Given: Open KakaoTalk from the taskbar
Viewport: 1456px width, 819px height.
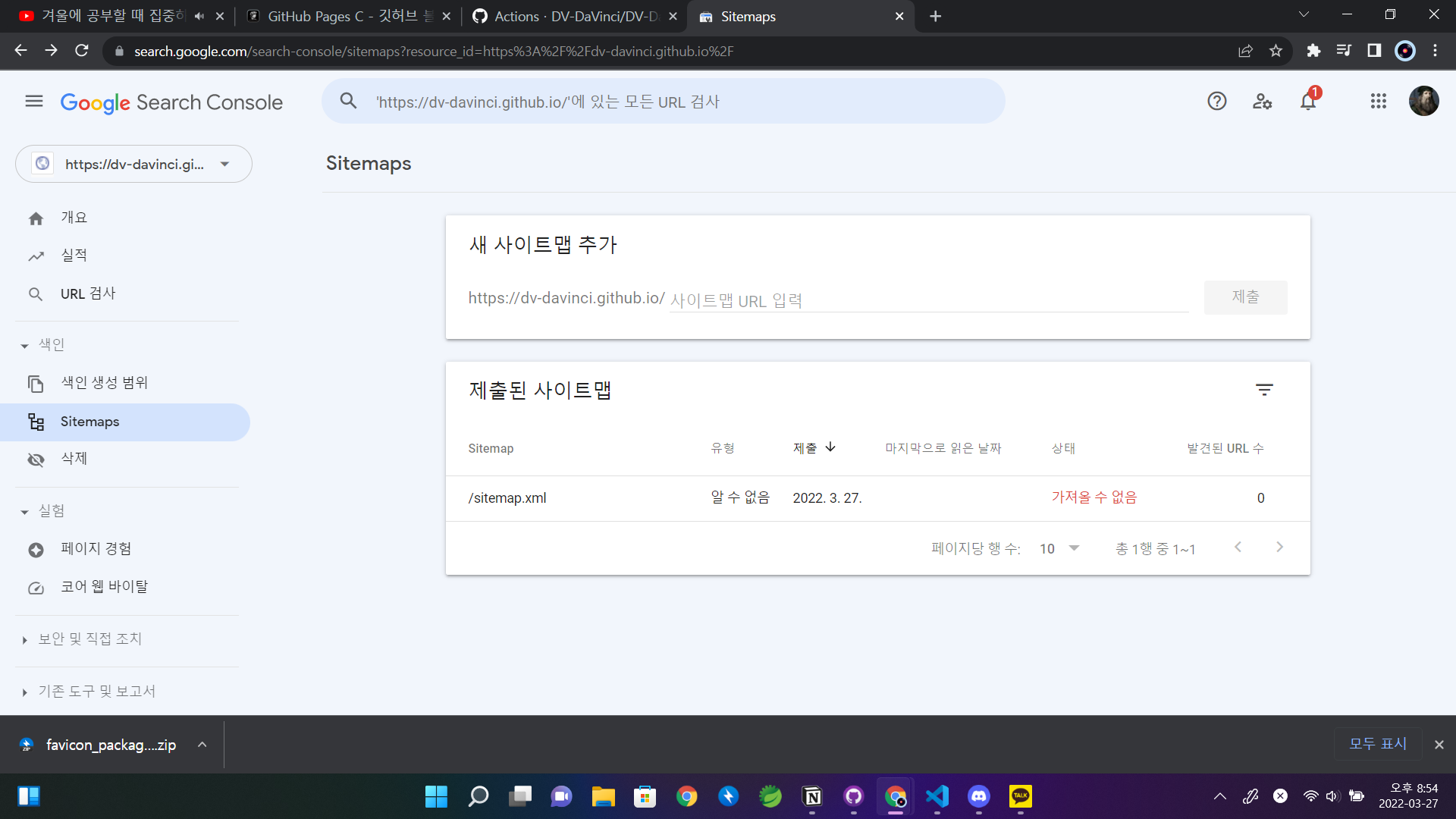Looking at the screenshot, I should click(1019, 796).
